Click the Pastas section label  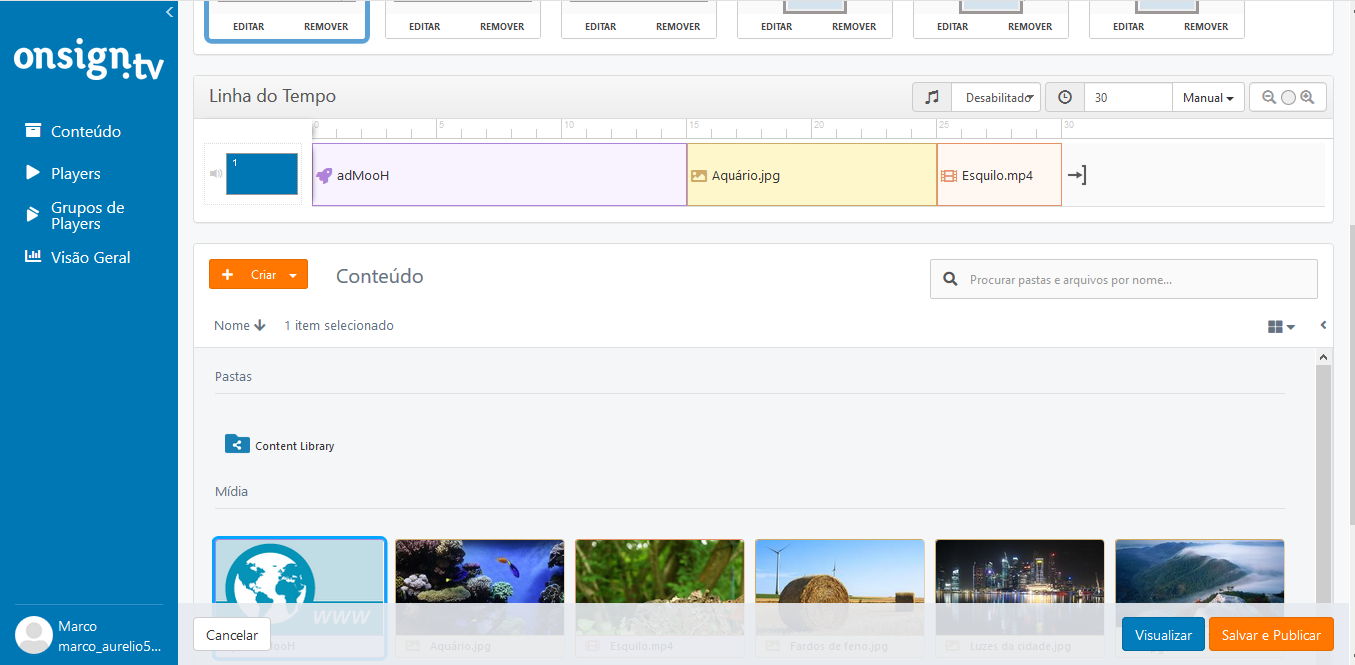pyautogui.click(x=233, y=377)
